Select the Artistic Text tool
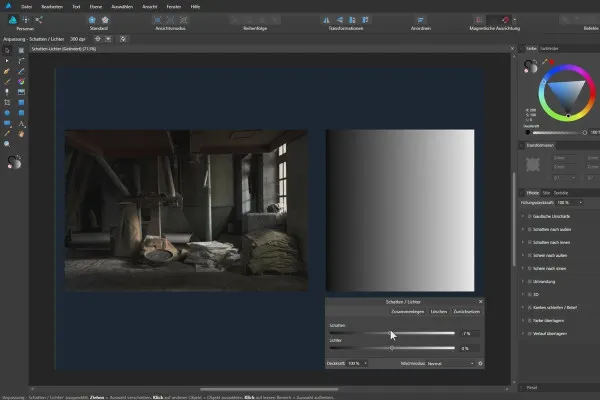 click(21, 123)
